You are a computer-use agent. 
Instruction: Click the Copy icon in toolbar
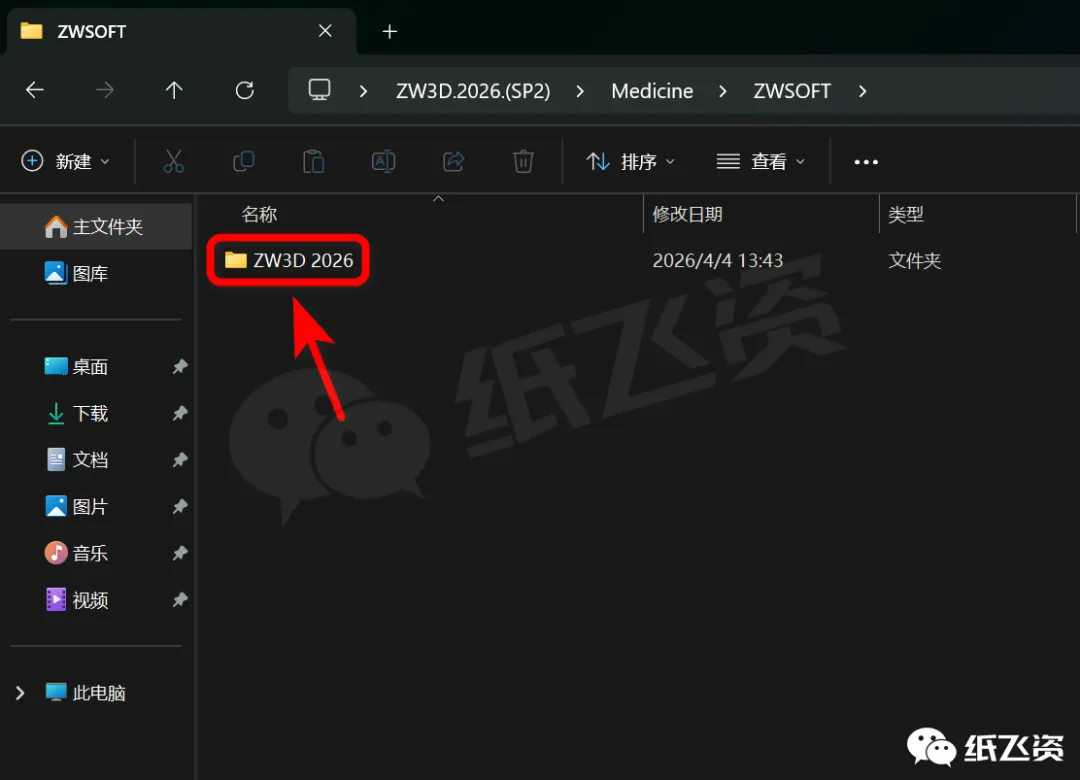click(244, 162)
